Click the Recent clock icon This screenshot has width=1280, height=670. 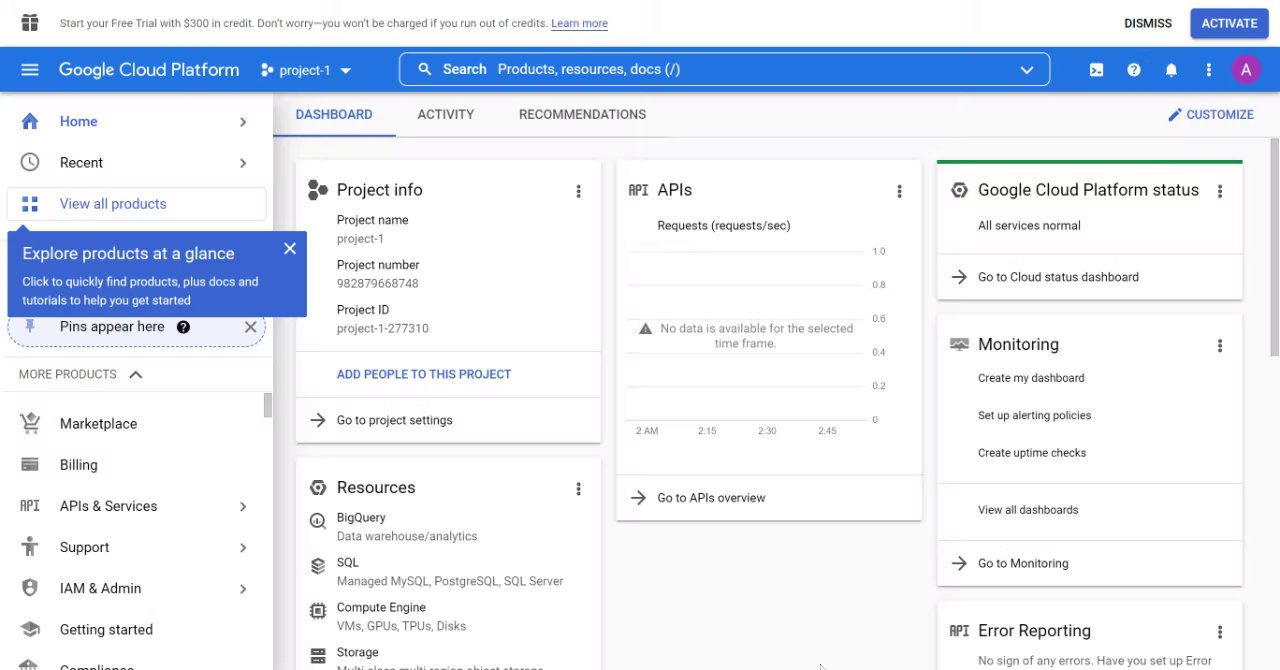tap(30, 162)
